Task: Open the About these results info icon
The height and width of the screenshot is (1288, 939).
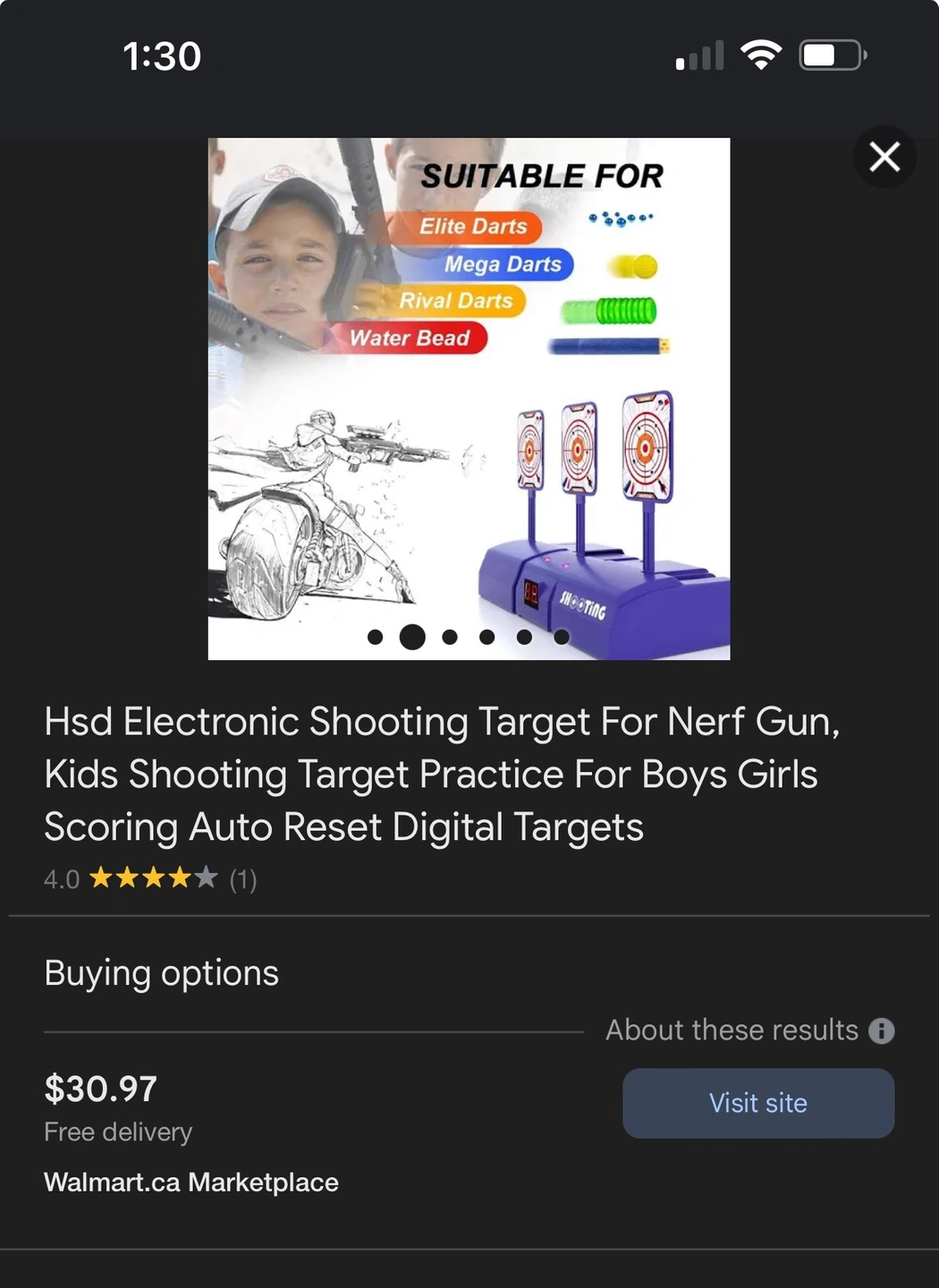Action: [x=882, y=1030]
